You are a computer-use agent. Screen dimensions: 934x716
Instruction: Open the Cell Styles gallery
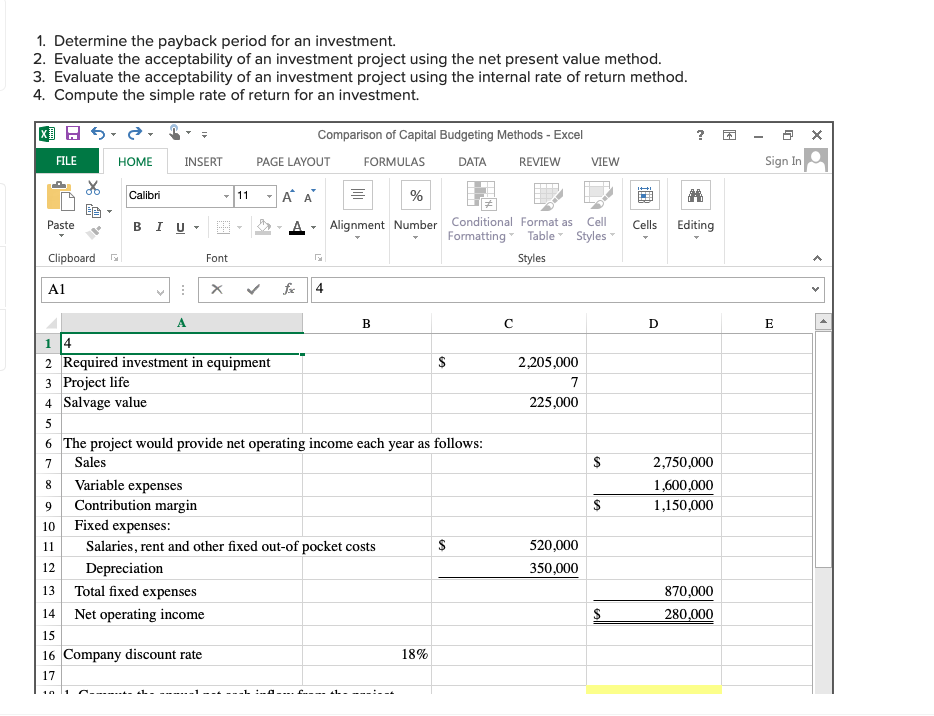596,210
